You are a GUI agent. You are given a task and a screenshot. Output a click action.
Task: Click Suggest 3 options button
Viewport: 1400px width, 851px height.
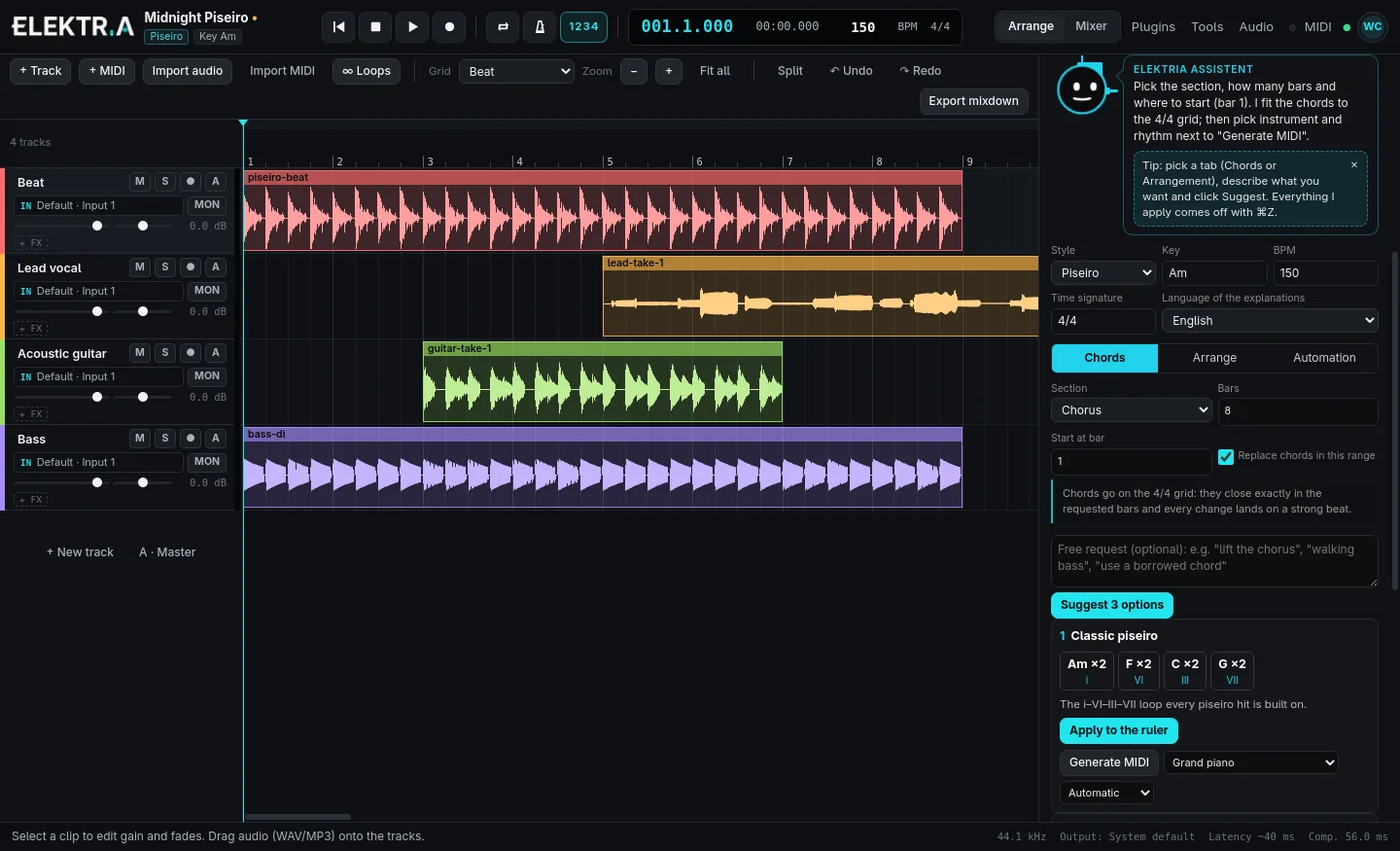pos(1112,605)
